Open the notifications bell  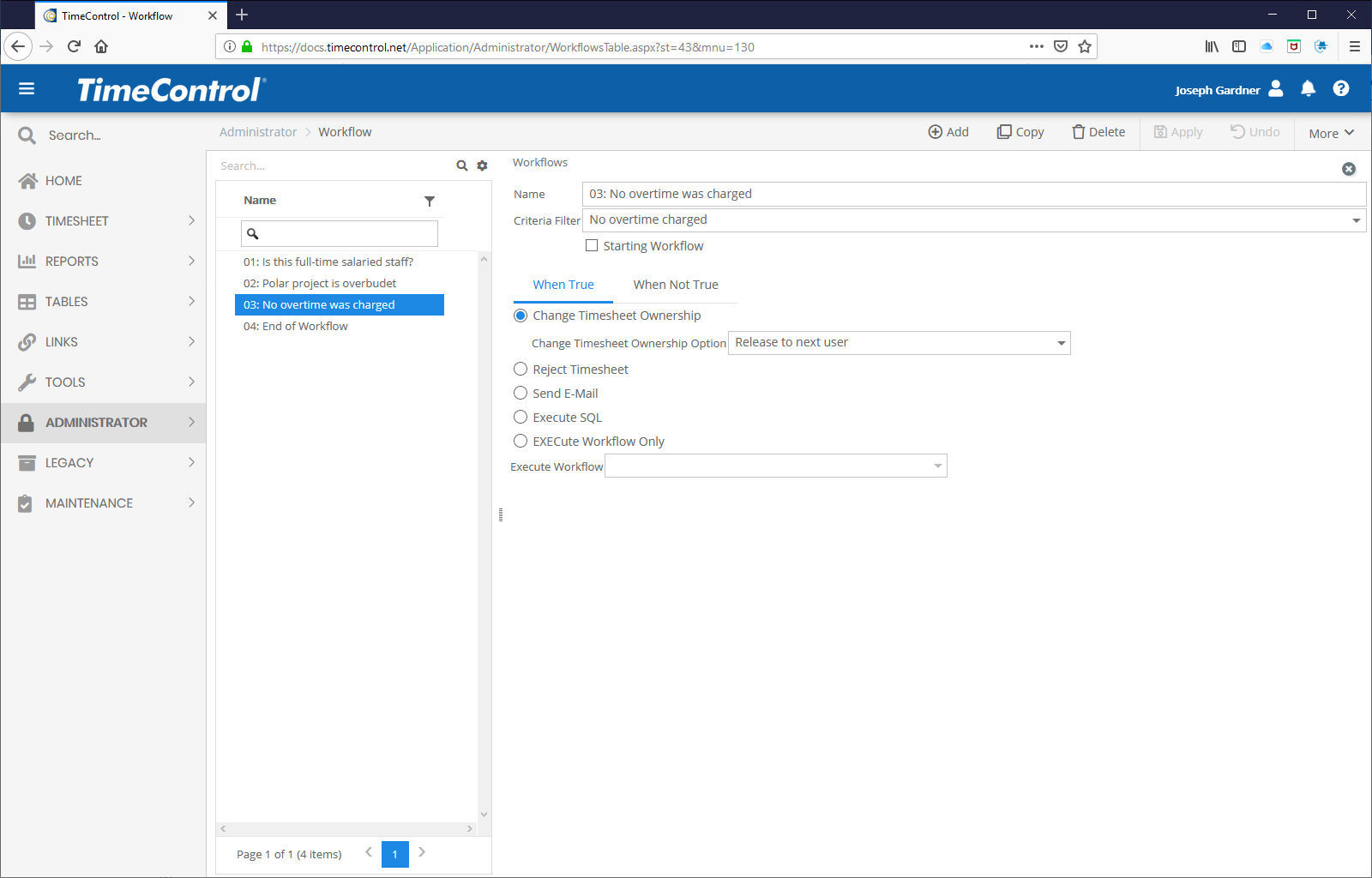1308,88
